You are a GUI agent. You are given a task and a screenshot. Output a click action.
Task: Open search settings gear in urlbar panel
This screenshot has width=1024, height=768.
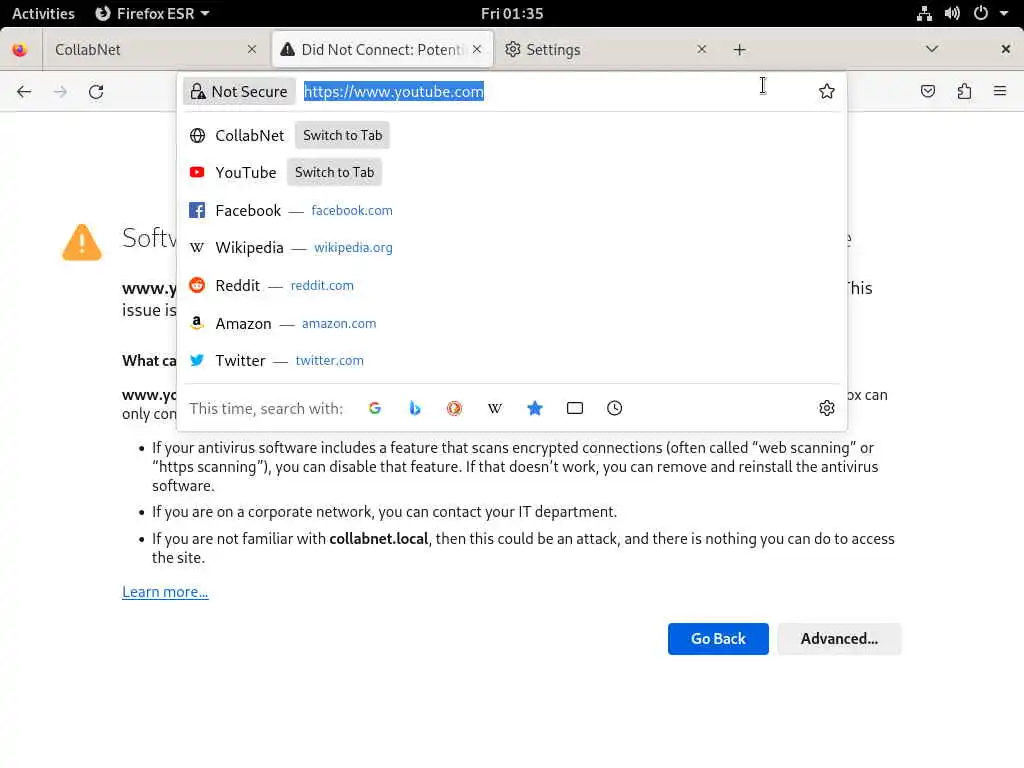[827, 408]
